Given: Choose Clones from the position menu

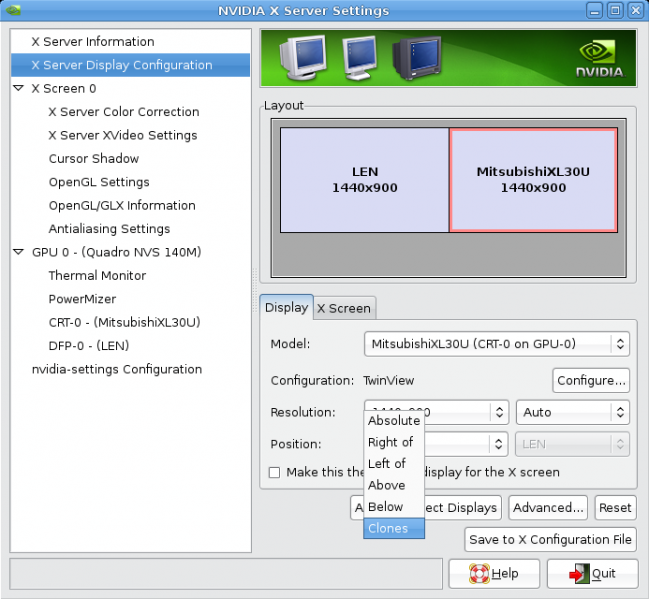Looking at the screenshot, I should [394, 528].
